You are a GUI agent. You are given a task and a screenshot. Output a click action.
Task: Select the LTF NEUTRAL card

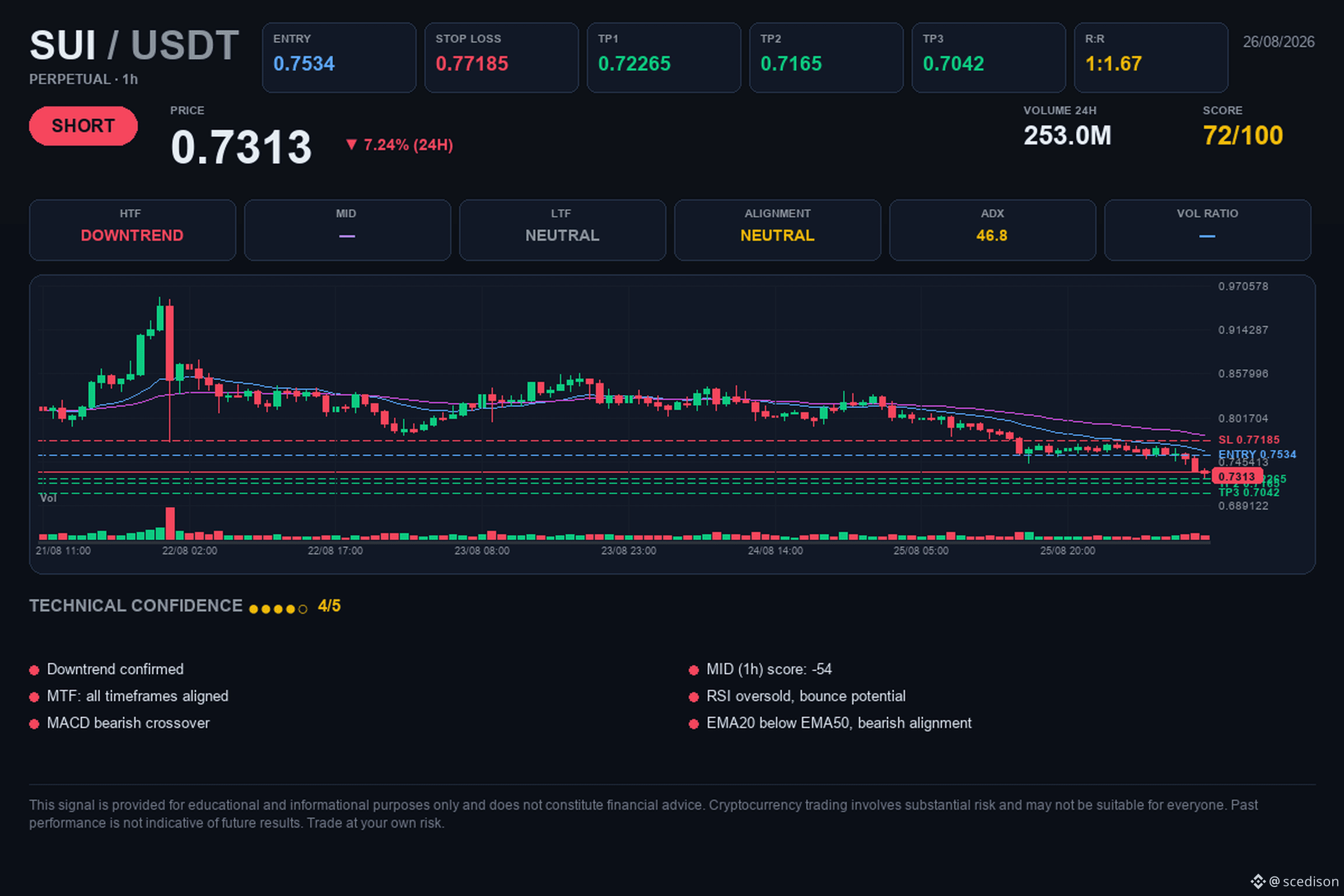(562, 230)
